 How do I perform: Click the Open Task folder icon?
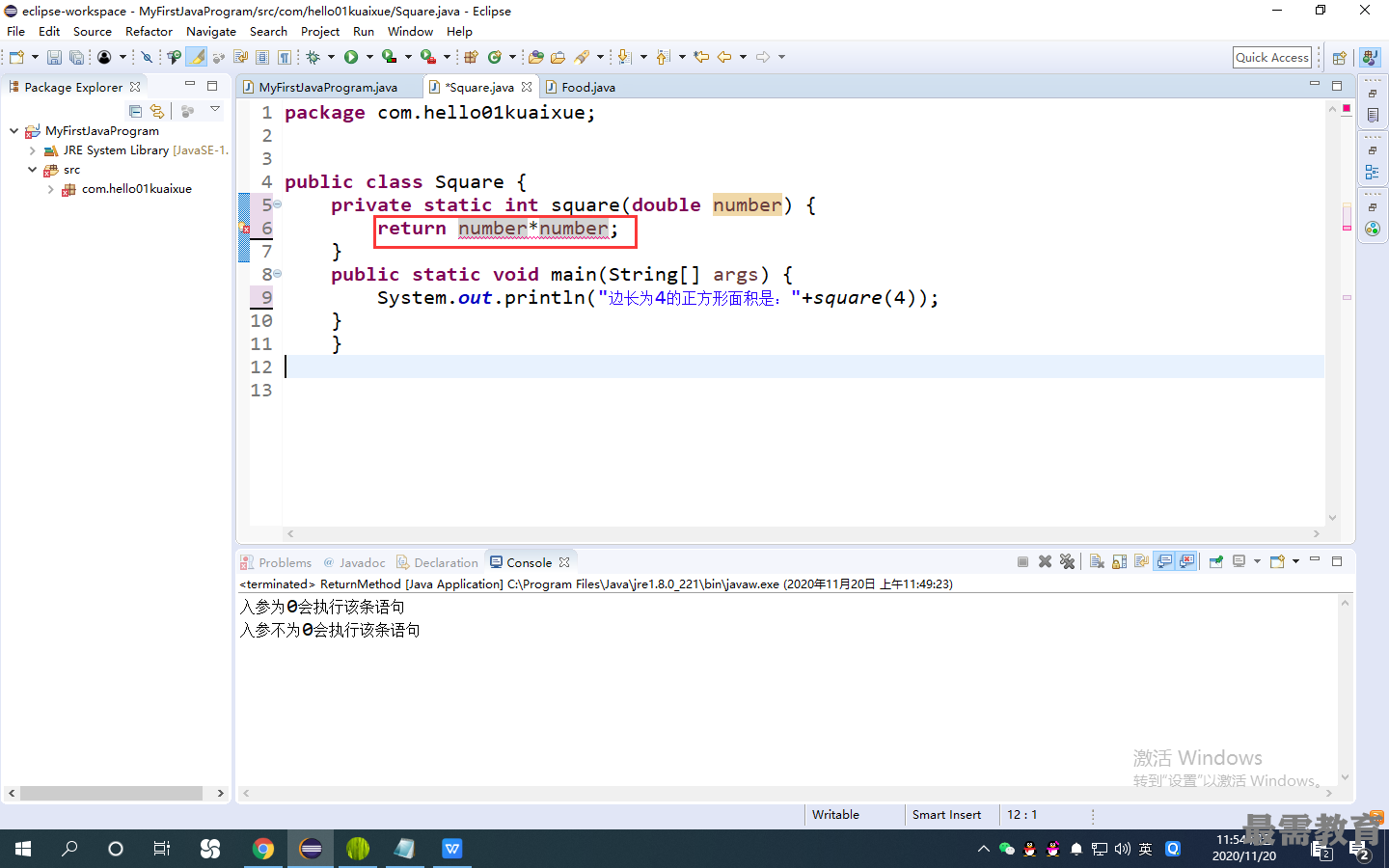click(x=558, y=57)
